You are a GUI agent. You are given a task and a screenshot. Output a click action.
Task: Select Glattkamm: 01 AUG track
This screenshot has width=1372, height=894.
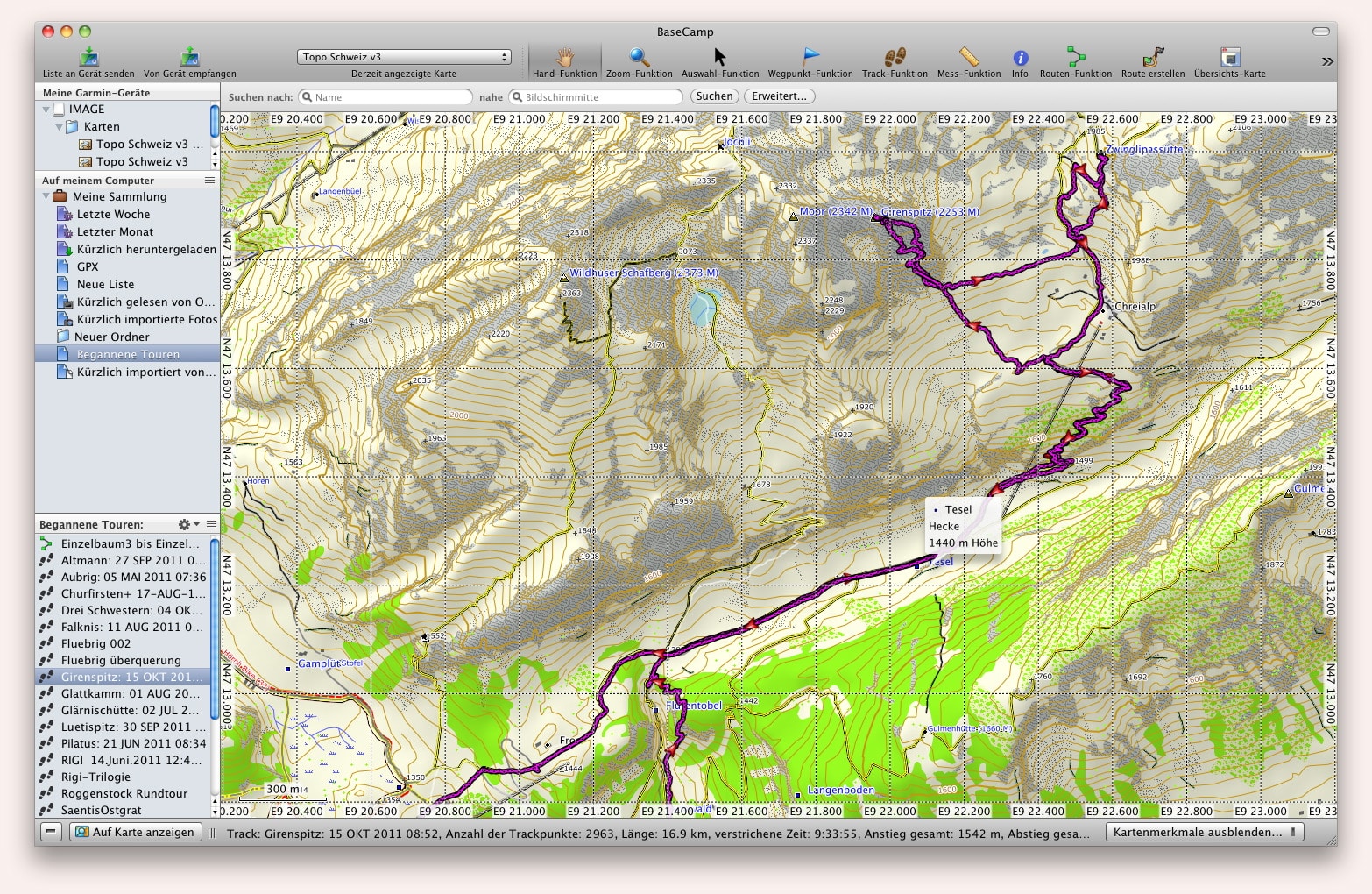click(x=123, y=694)
